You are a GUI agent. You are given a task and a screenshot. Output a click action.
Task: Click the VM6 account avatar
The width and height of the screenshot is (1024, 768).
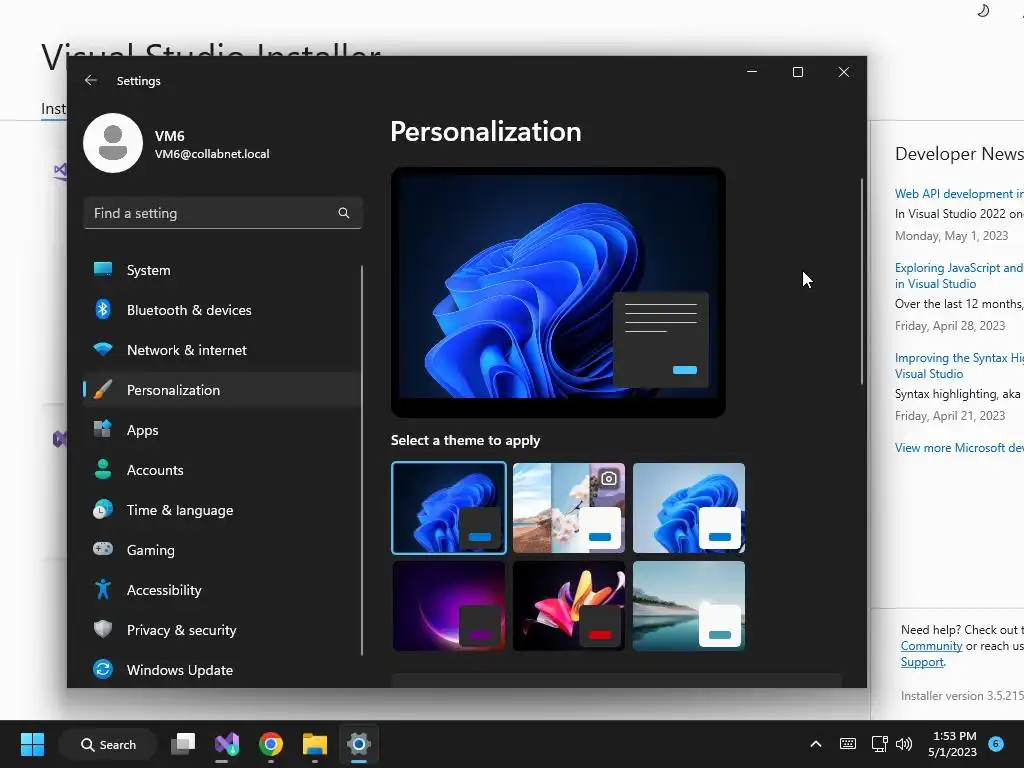113,143
